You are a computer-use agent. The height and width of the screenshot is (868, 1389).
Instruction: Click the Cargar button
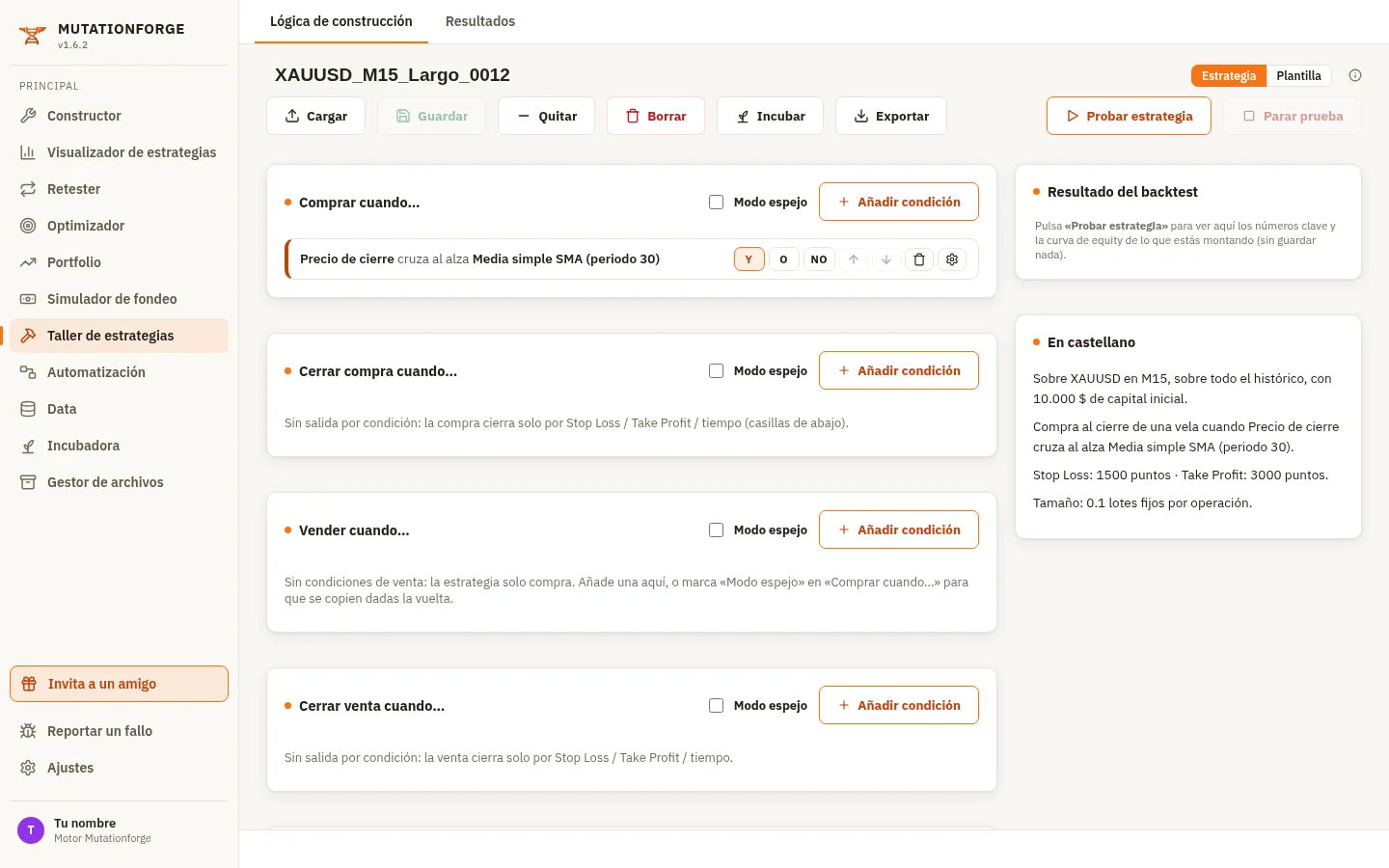click(315, 116)
